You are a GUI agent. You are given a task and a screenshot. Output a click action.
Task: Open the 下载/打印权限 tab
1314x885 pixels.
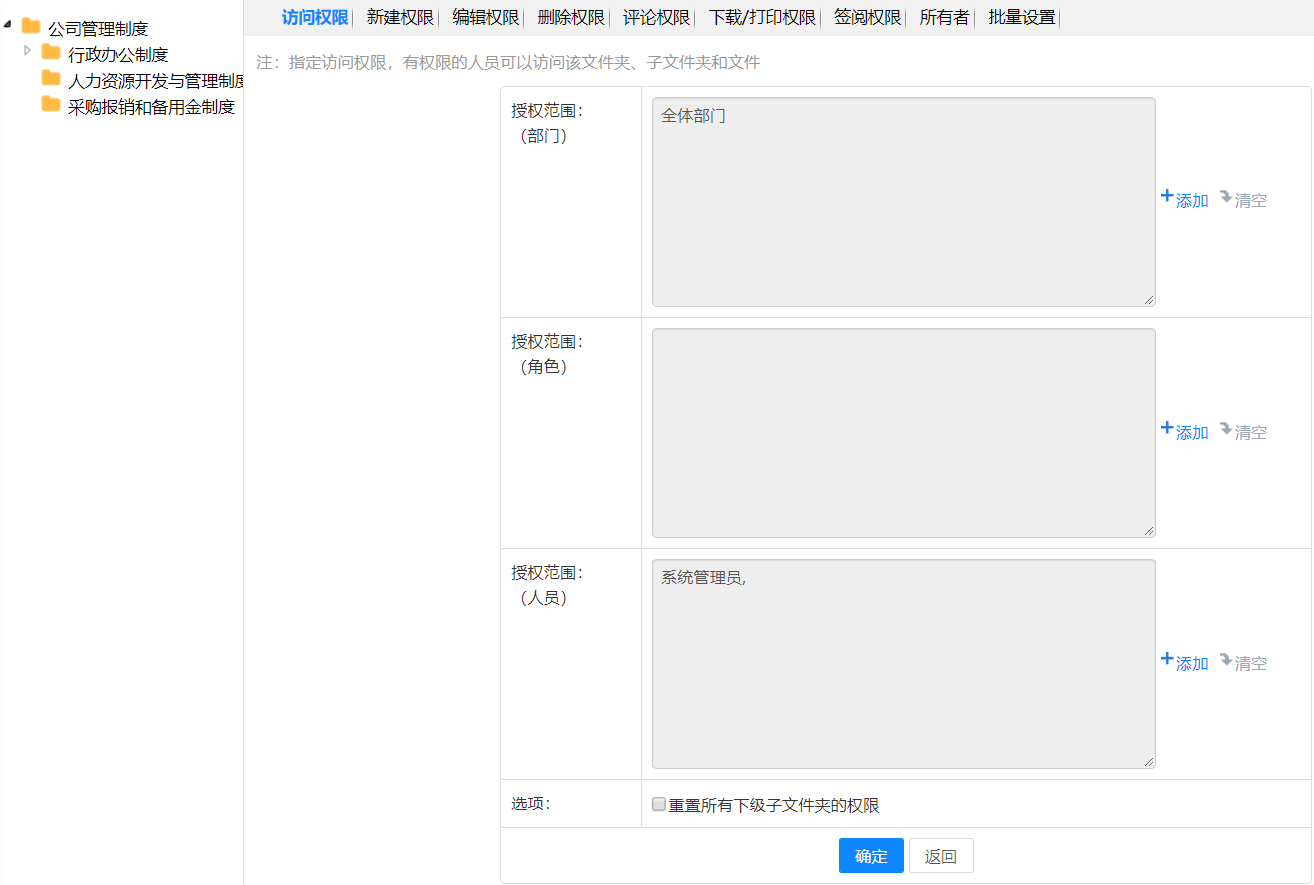(762, 17)
